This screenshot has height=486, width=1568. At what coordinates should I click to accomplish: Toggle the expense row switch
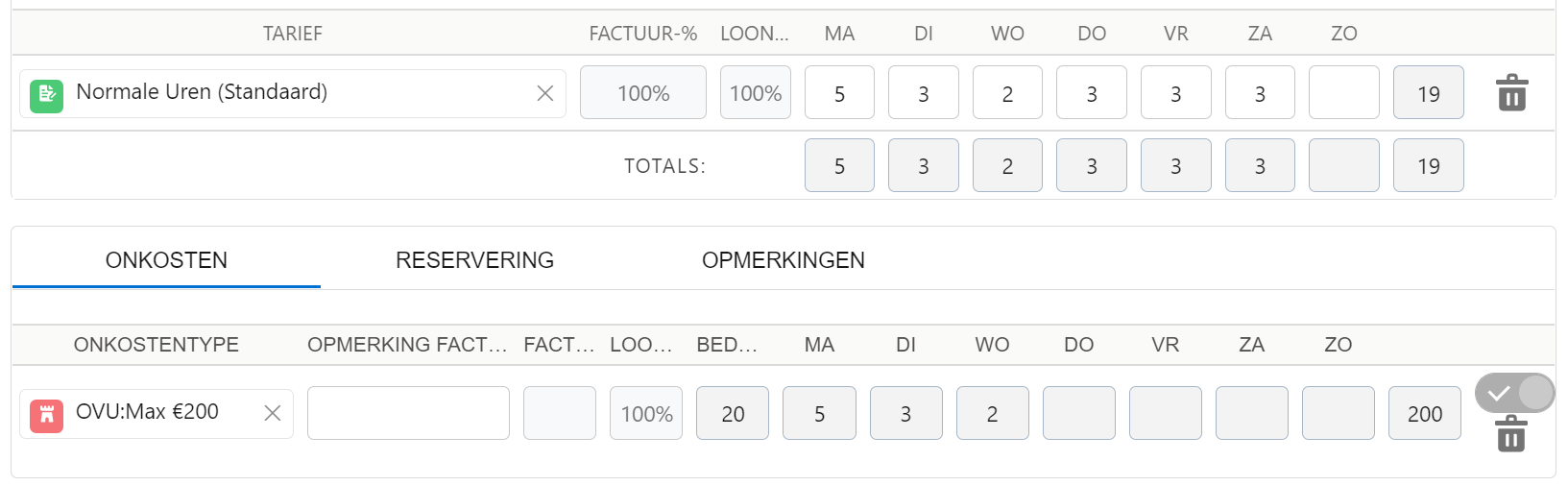(x=1514, y=393)
